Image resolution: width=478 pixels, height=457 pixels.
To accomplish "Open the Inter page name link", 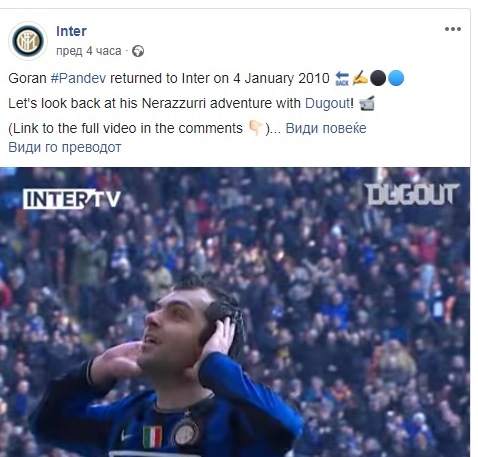I will coord(71,31).
